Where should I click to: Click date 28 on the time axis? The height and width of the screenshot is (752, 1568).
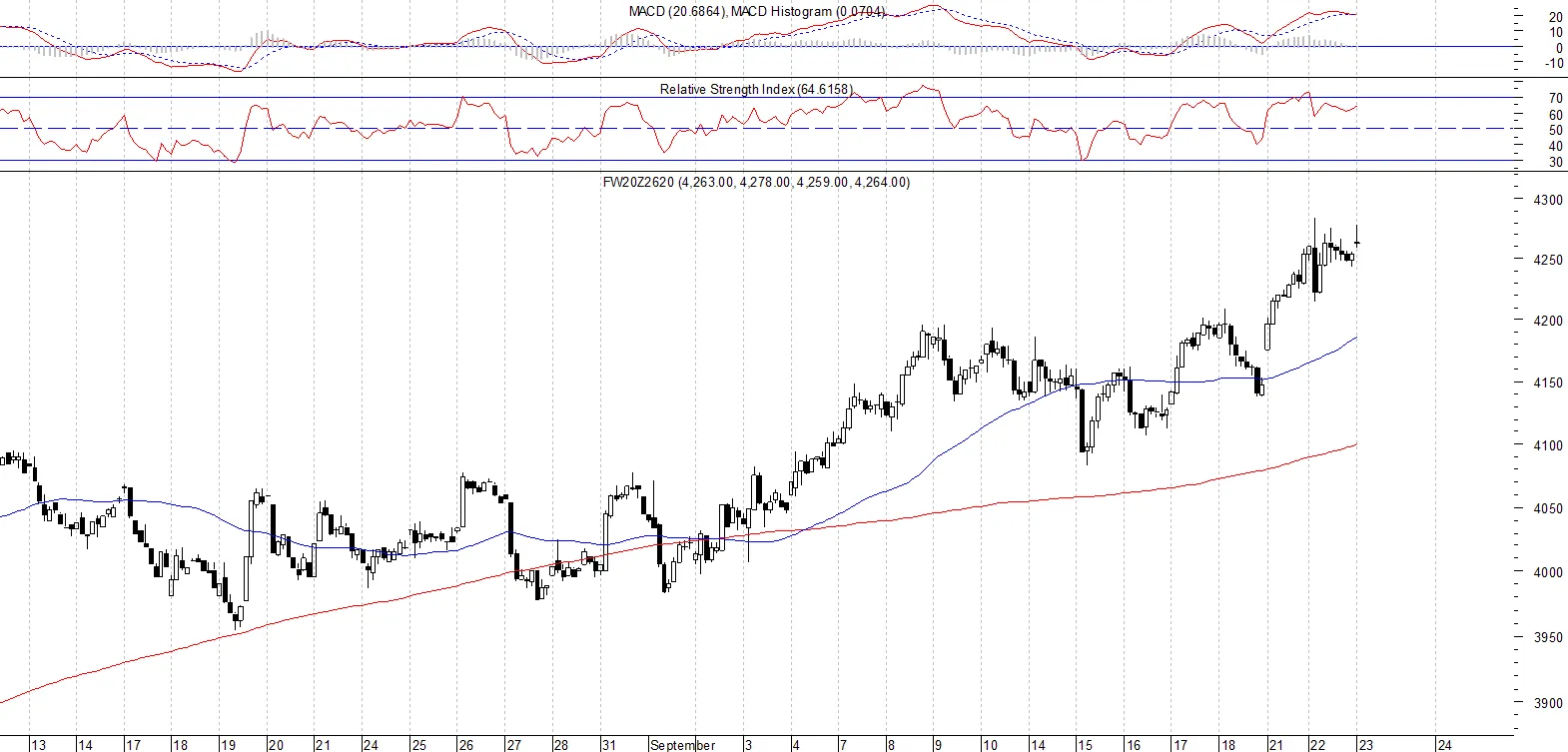[x=560, y=745]
